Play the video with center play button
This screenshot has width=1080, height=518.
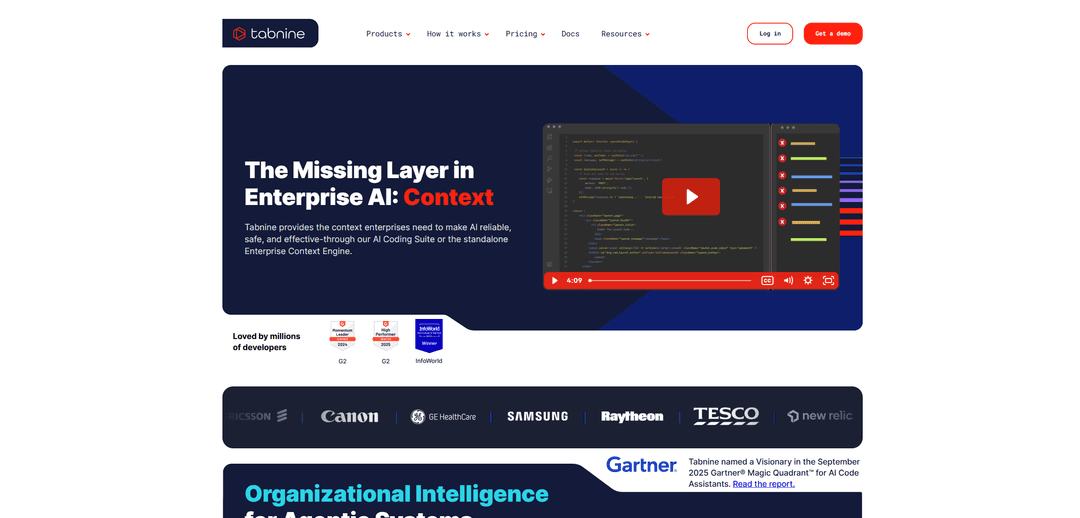[691, 197]
